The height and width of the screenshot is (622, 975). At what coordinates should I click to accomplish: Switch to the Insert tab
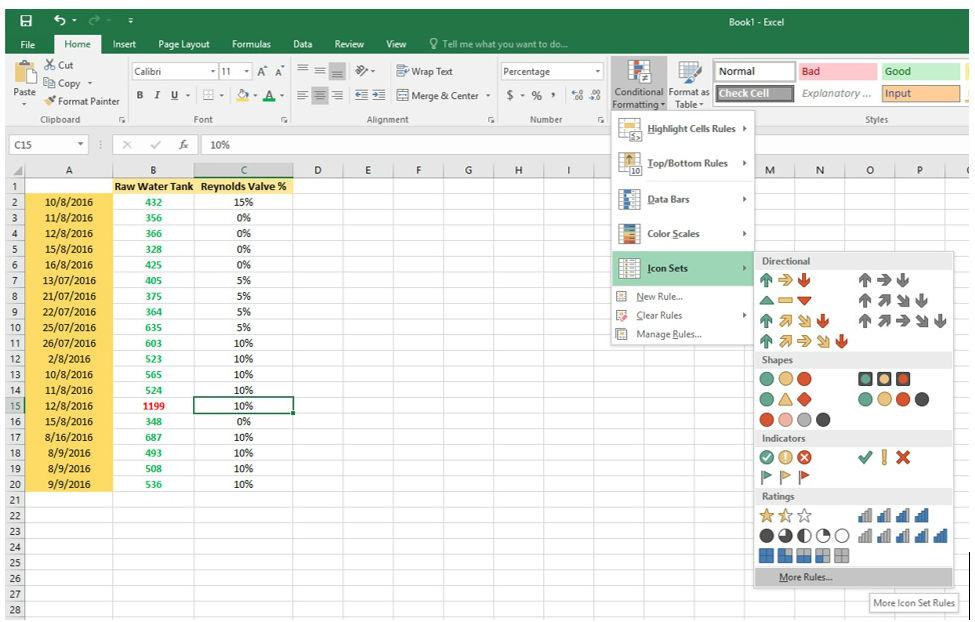pyautogui.click(x=124, y=44)
